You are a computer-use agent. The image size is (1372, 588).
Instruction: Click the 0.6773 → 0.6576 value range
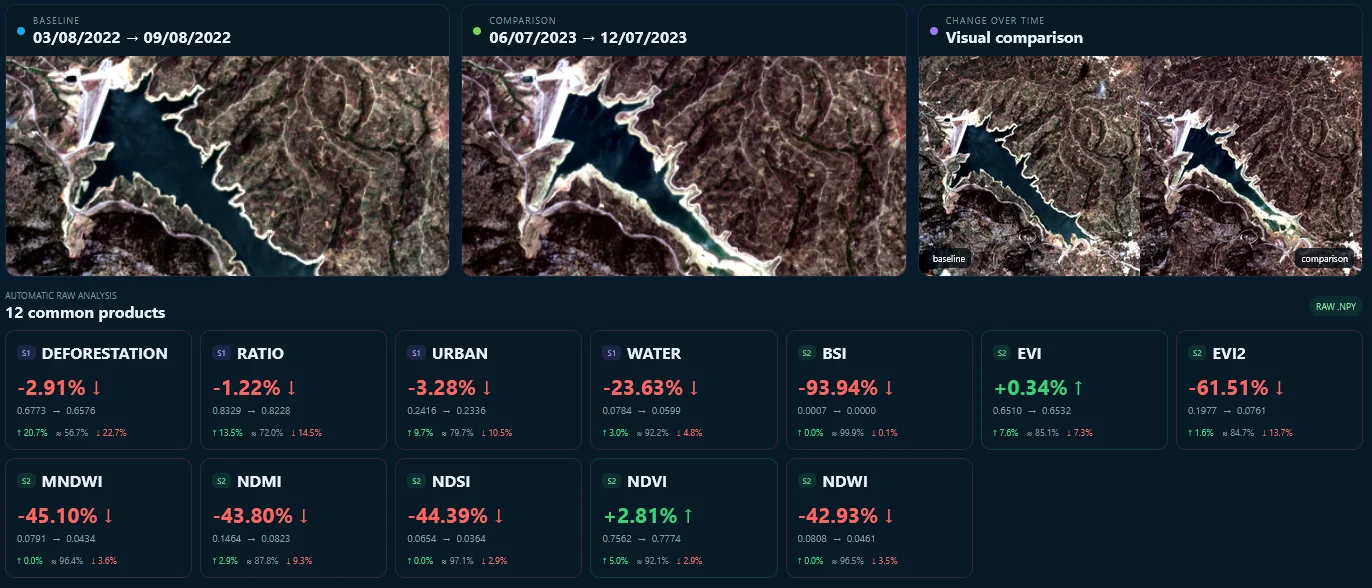54,411
